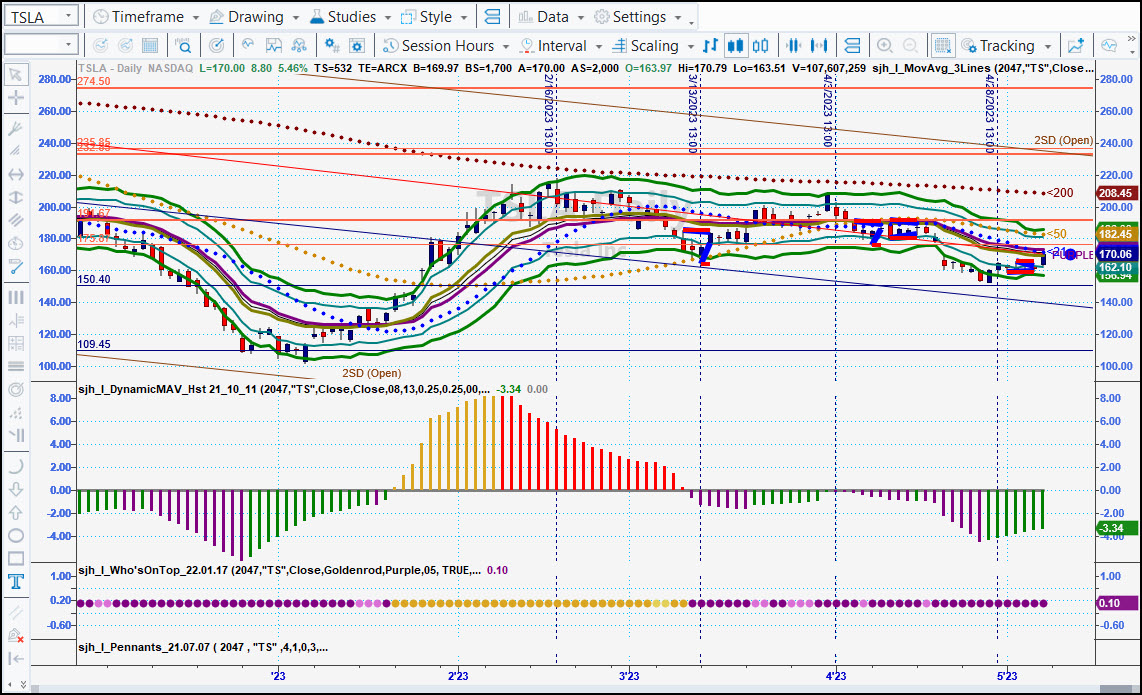Click the sjh_I_MovAvg_3Lines study label
The width and height of the screenshot is (1142, 695).
pyautogui.click(x=982, y=68)
